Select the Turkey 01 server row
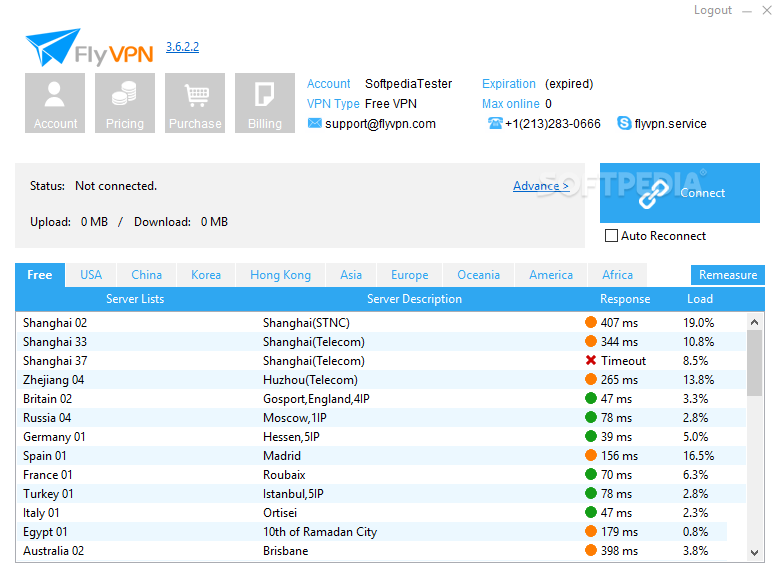Image resolution: width=780 pixels, height=578 pixels. [381, 493]
